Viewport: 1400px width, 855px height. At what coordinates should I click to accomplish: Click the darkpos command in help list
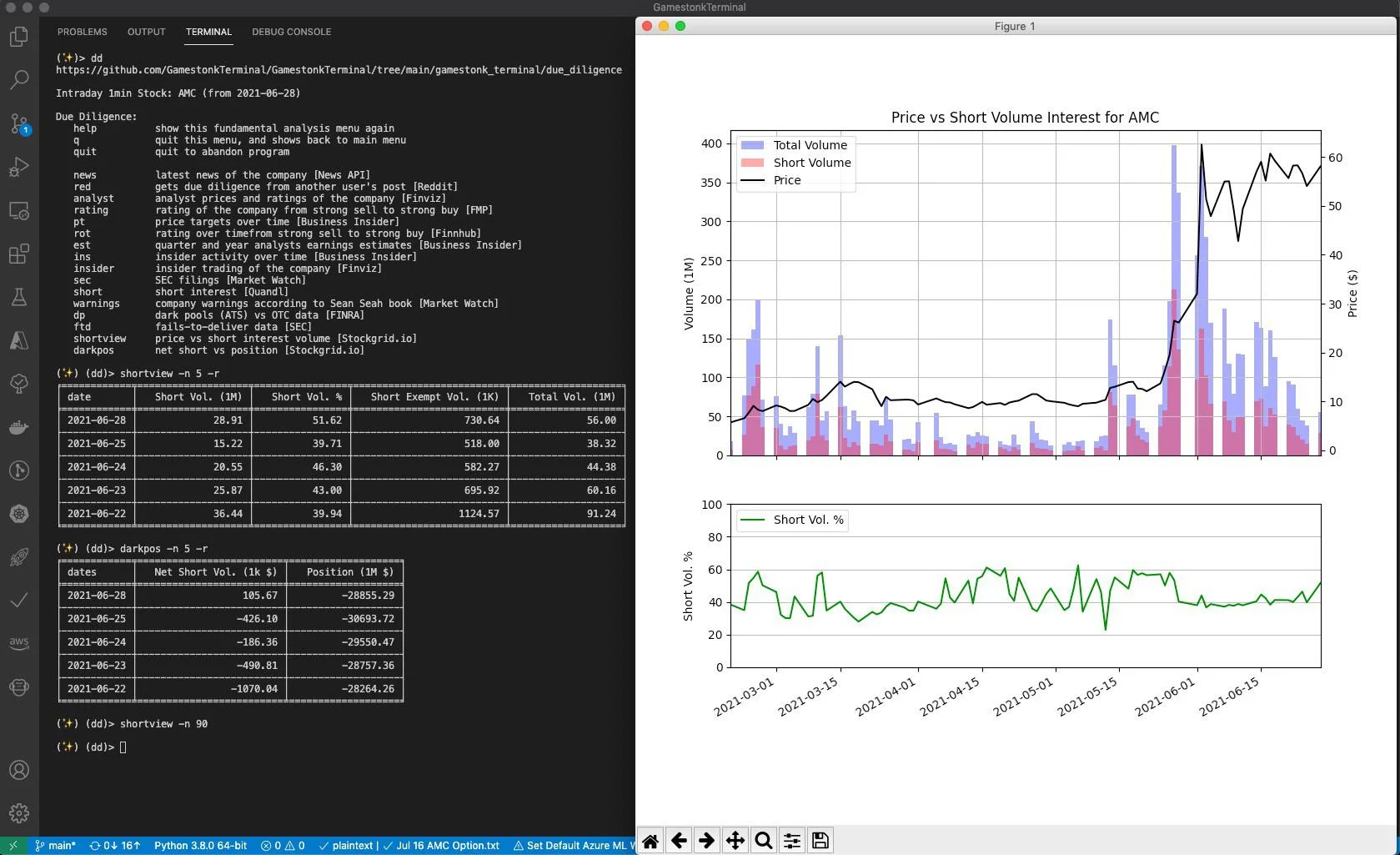click(93, 350)
